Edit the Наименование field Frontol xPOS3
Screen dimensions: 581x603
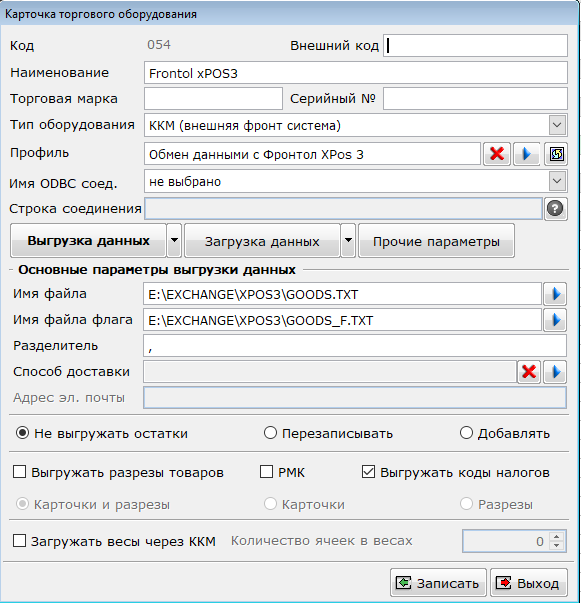pyautogui.click(x=356, y=73)
